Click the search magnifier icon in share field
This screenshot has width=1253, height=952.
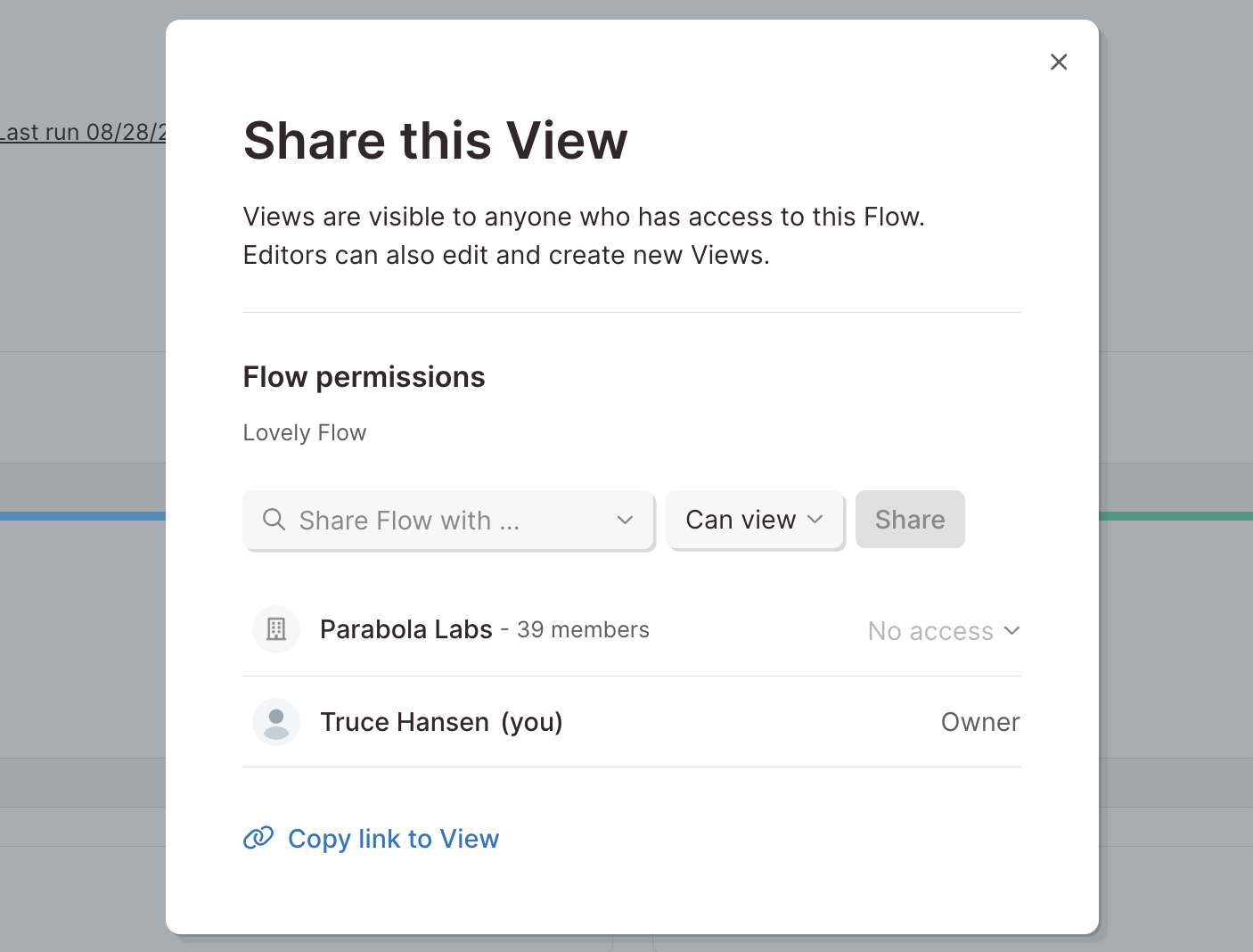[274, 520]
